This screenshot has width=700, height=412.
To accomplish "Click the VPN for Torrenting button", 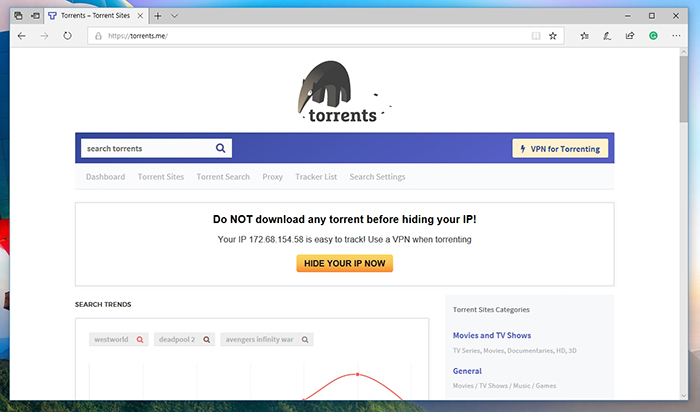I will pyautogui.click(x=560, y=149).
